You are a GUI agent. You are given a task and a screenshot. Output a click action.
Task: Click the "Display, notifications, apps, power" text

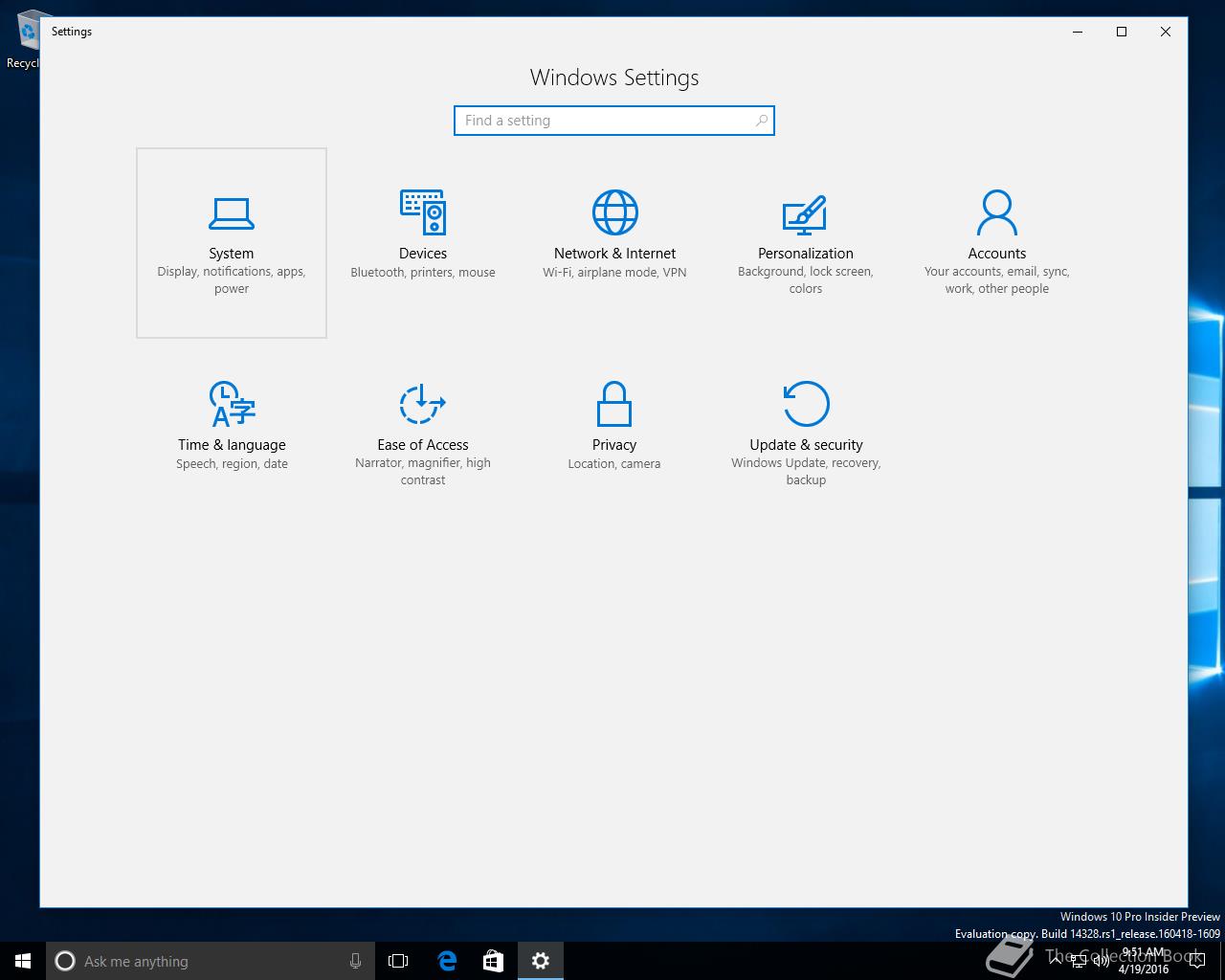pyautogui.click(x=232, y=280)
